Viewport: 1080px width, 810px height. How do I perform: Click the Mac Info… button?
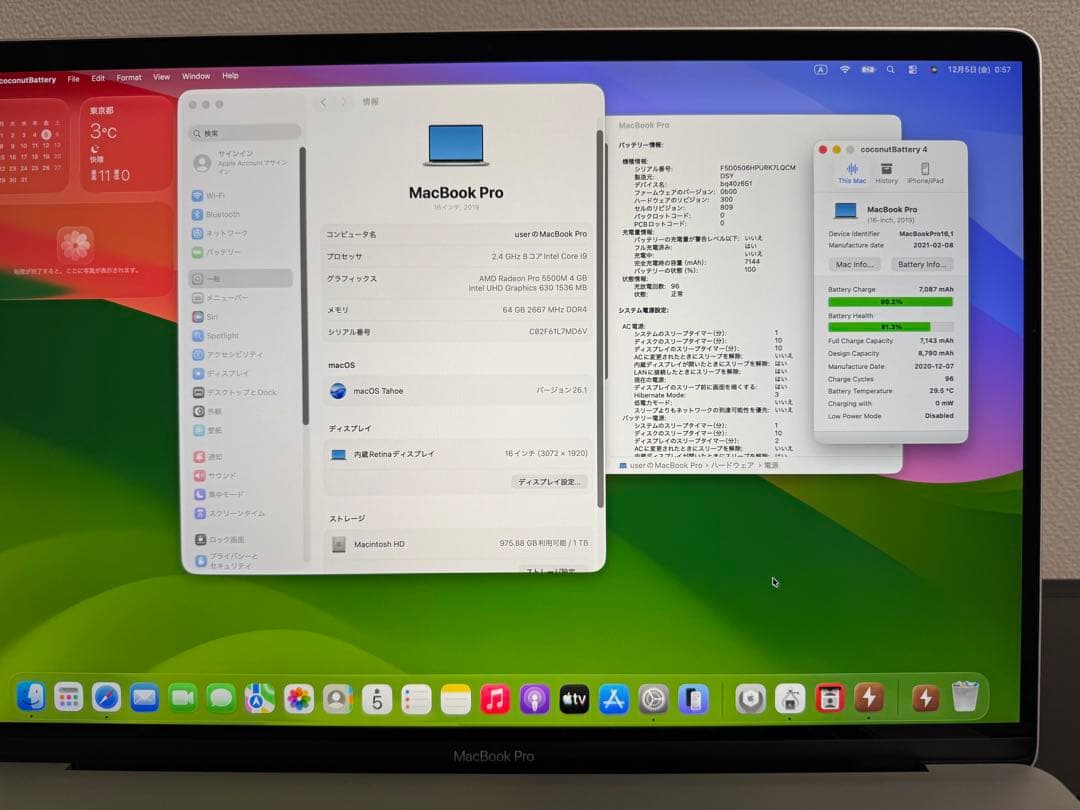(x=854, y=264)
